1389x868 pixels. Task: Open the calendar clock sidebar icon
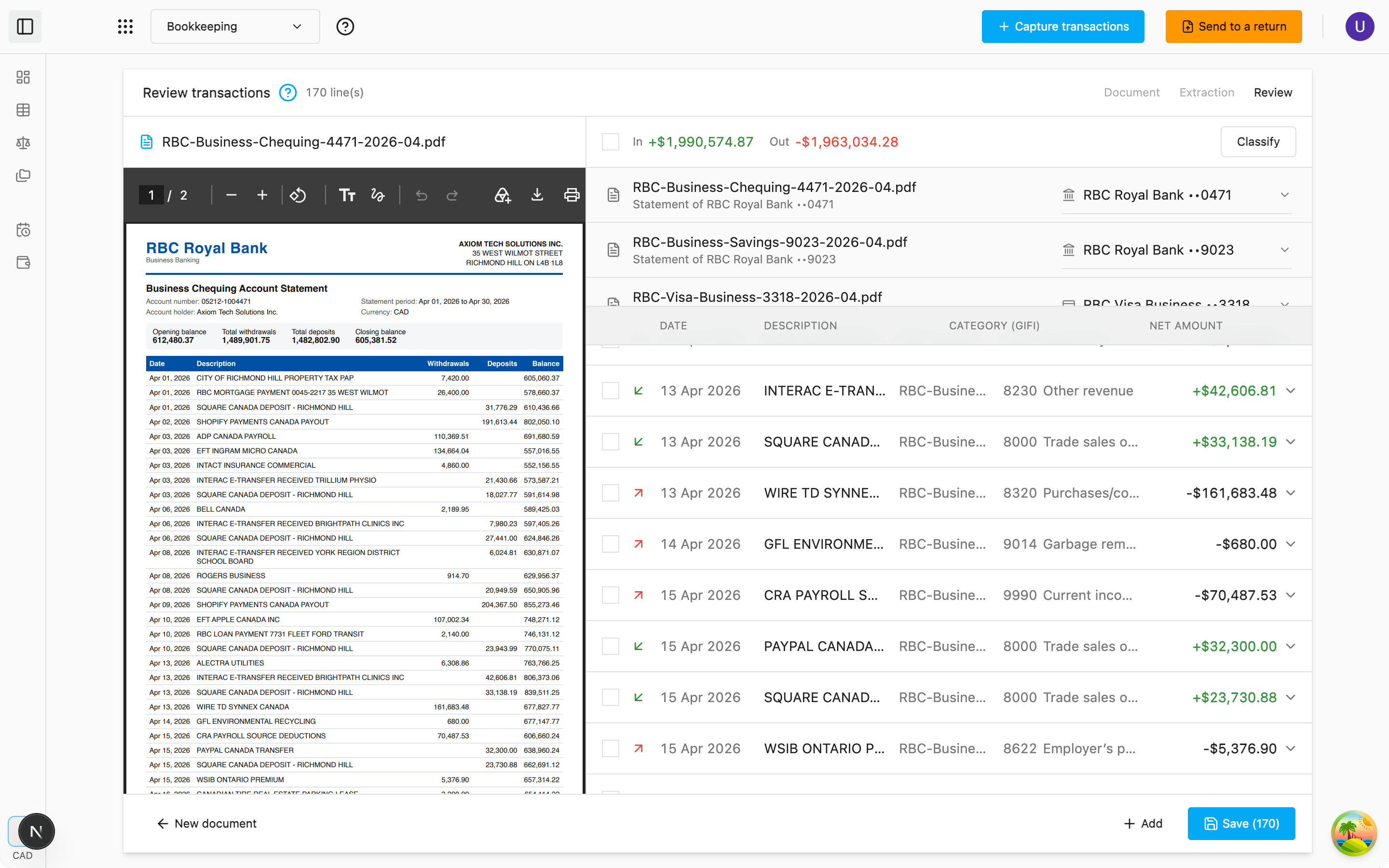coord(23,230)
